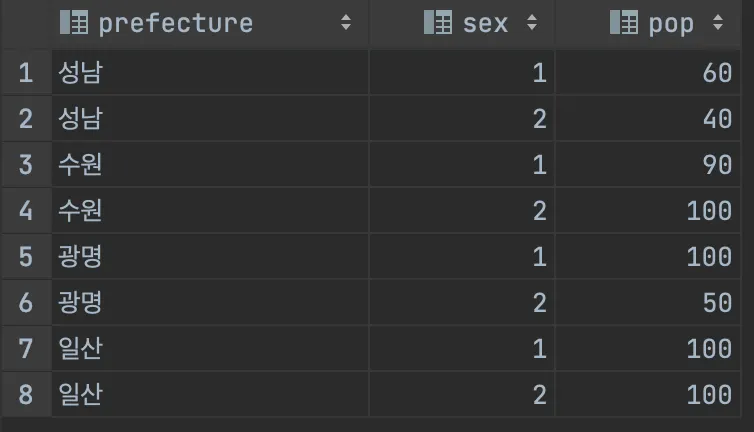Select row number 1
The image size is (754, 432).
pos(26,73)
